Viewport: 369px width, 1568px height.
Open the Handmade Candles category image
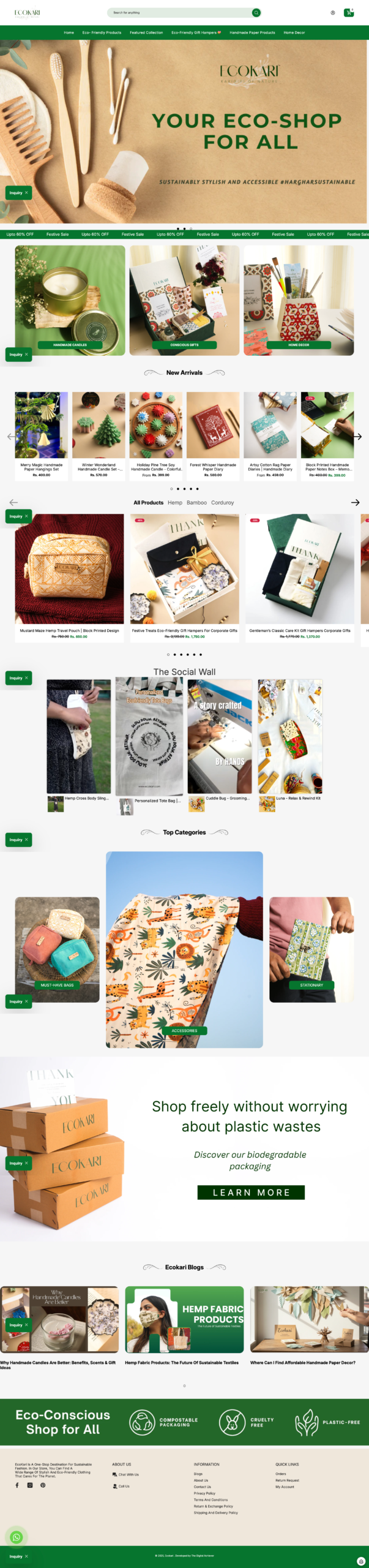click(70, 300)
